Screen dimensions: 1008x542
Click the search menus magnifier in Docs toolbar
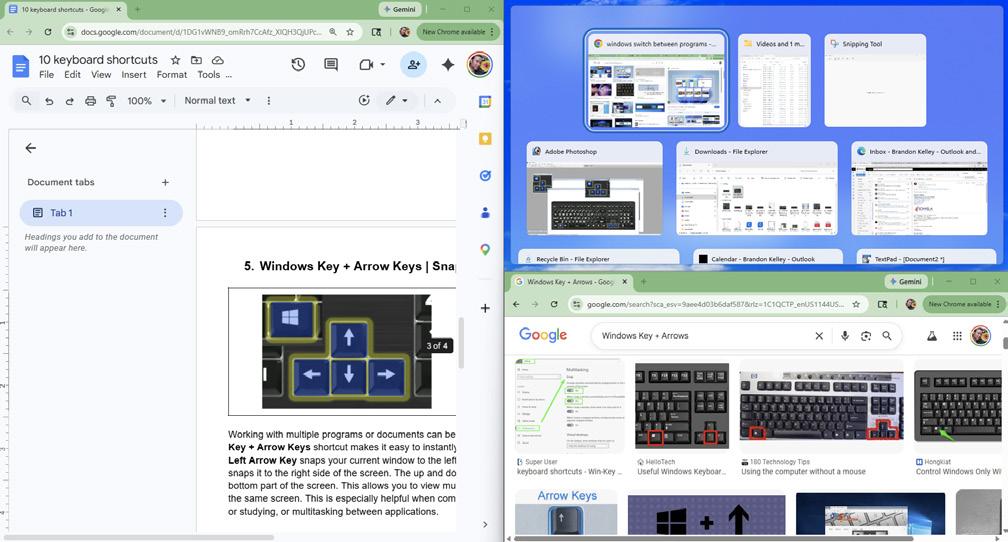pos(26,100)
